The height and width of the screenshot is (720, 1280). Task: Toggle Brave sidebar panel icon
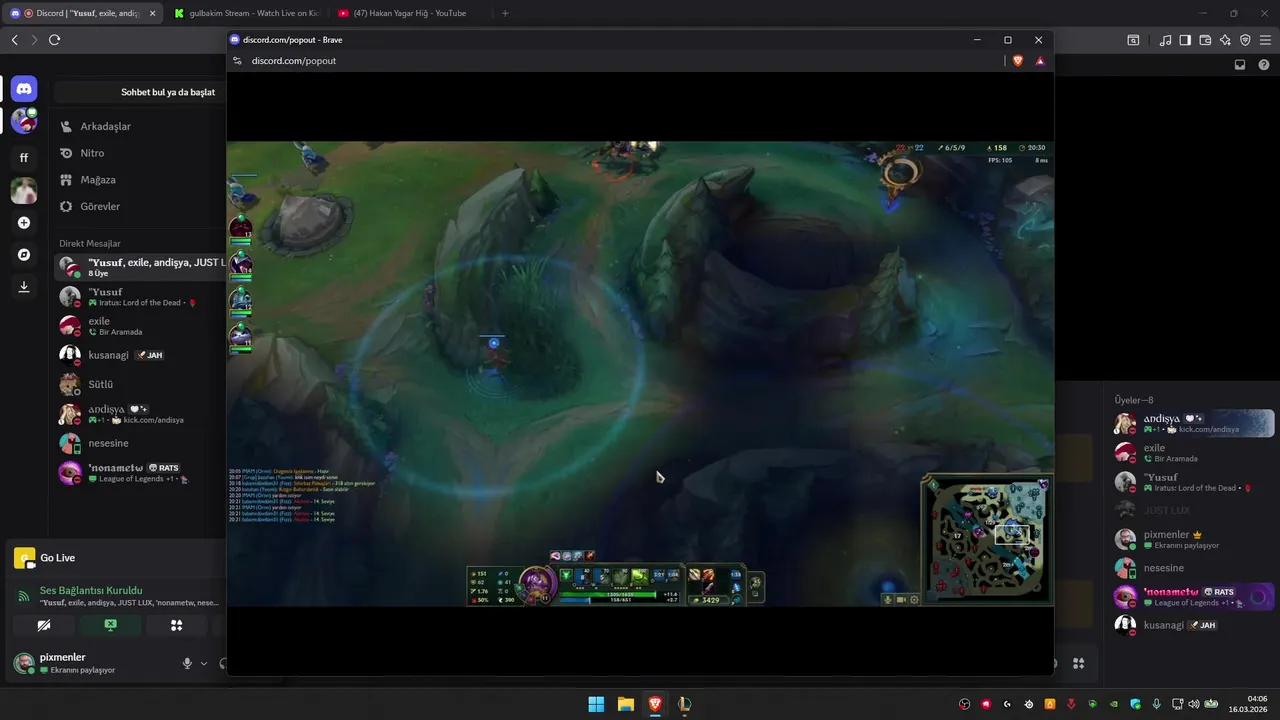pyautogui.click(x=1185, y=40)
